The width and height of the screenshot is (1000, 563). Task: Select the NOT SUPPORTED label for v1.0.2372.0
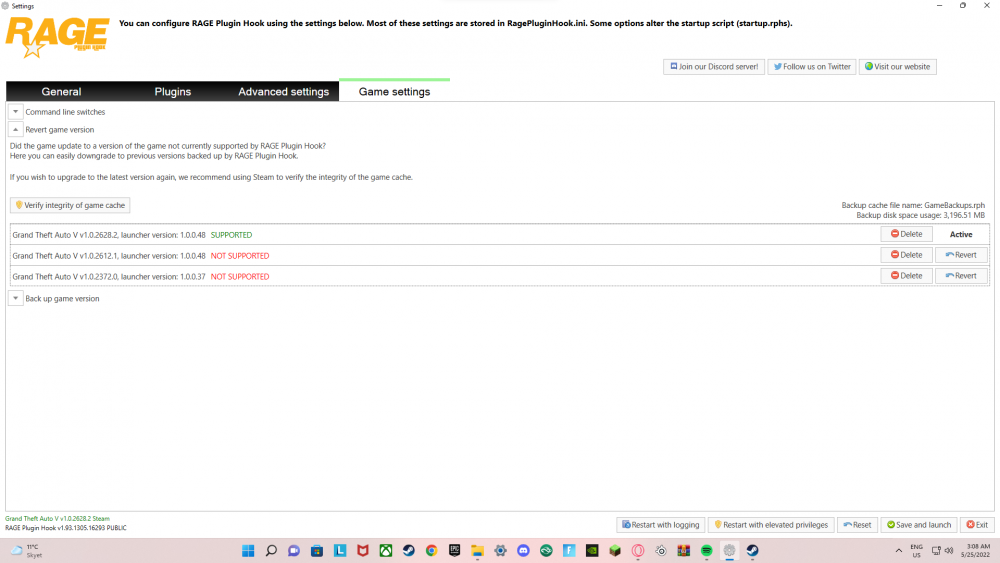240,277
